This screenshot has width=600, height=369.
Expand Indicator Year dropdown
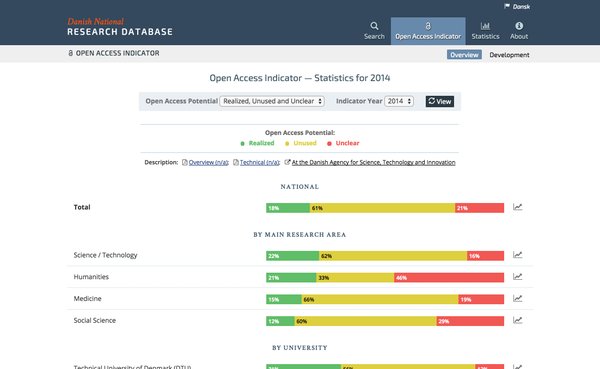399,101
